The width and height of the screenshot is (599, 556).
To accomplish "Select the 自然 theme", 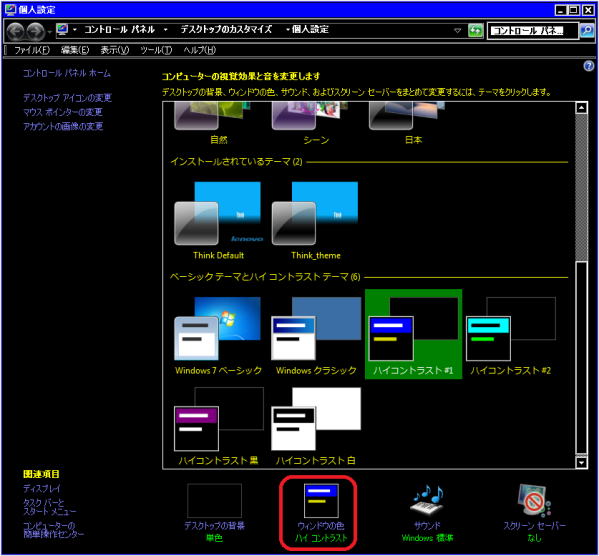I will pos(219,123).
